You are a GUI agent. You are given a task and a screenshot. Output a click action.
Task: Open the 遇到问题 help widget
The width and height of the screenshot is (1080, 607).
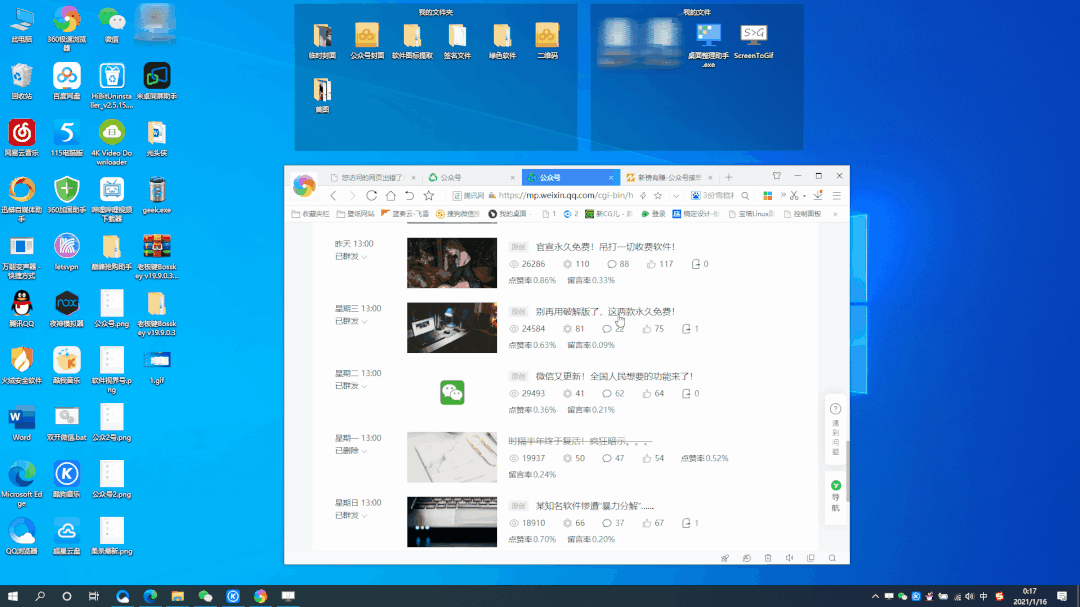(x=835, y=428)
